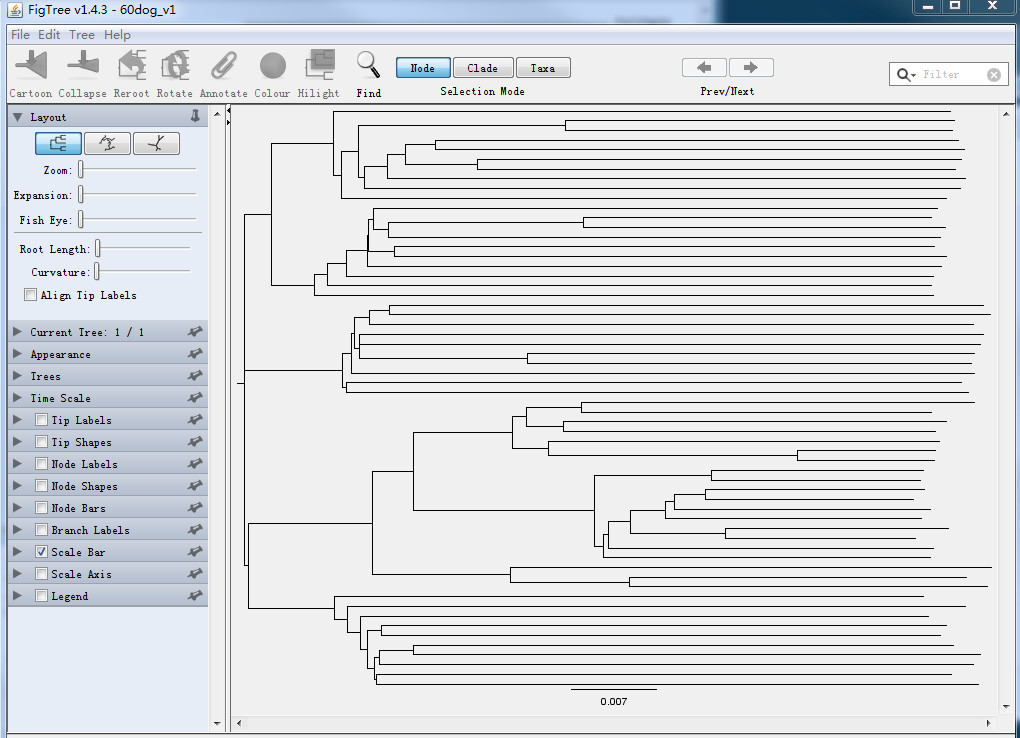Set selection mode to Clade
This screenshot has width=1020, height=738.
pos(483,68)
